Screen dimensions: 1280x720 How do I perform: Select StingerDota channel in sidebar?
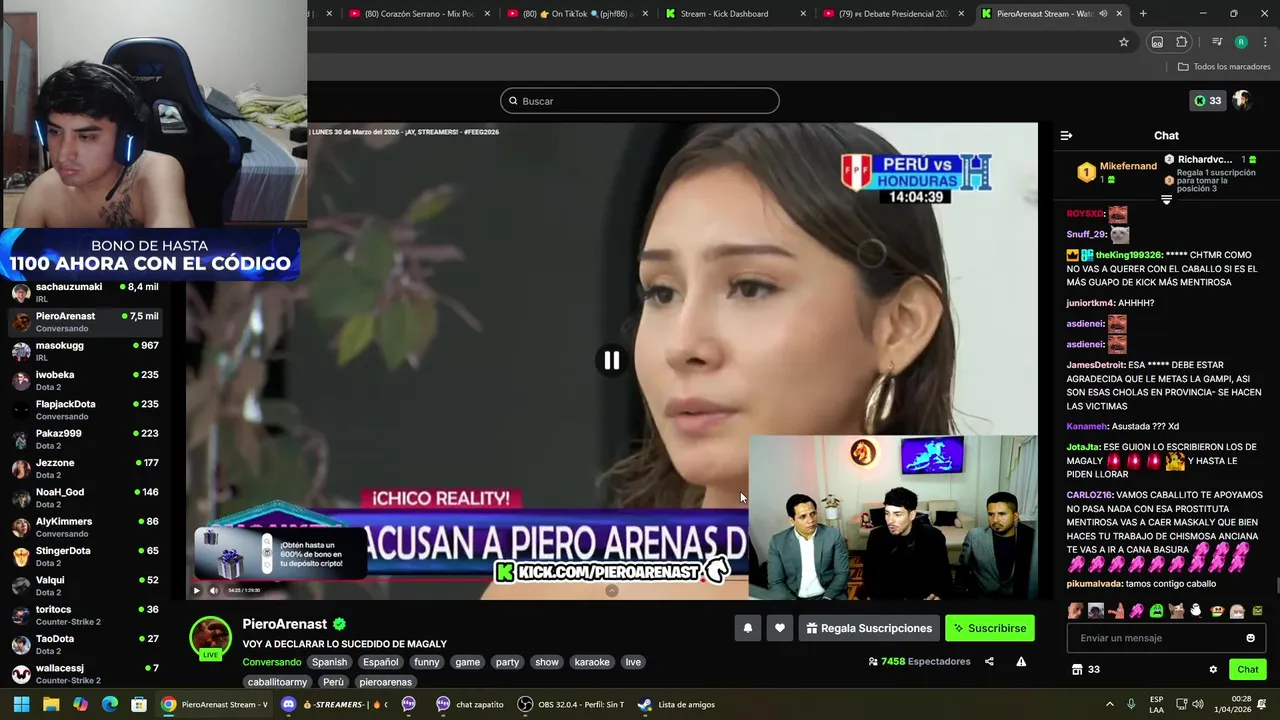pos(85,556)
